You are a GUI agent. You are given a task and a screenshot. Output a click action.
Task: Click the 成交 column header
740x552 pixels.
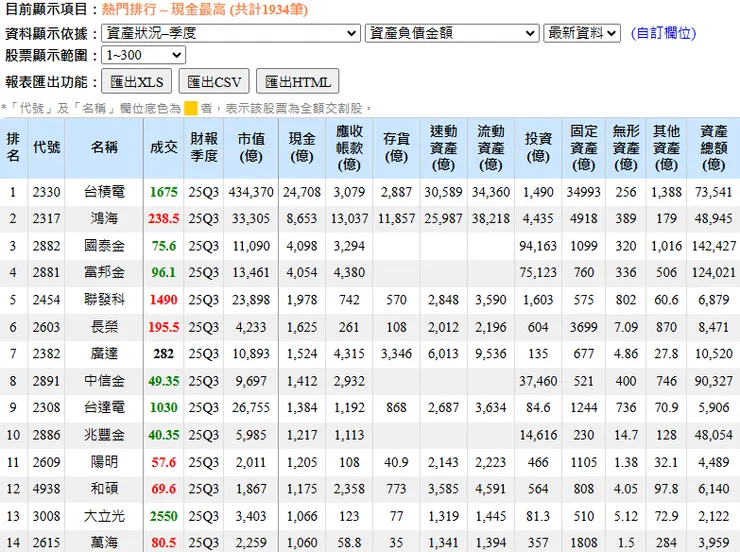[163, 147]
